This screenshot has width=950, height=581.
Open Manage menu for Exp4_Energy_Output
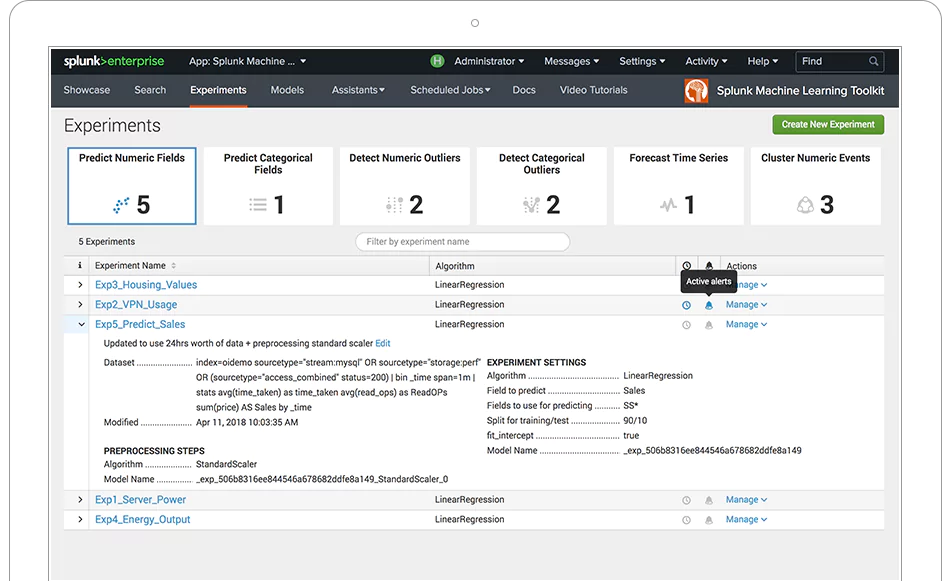[x=746, y=520]
